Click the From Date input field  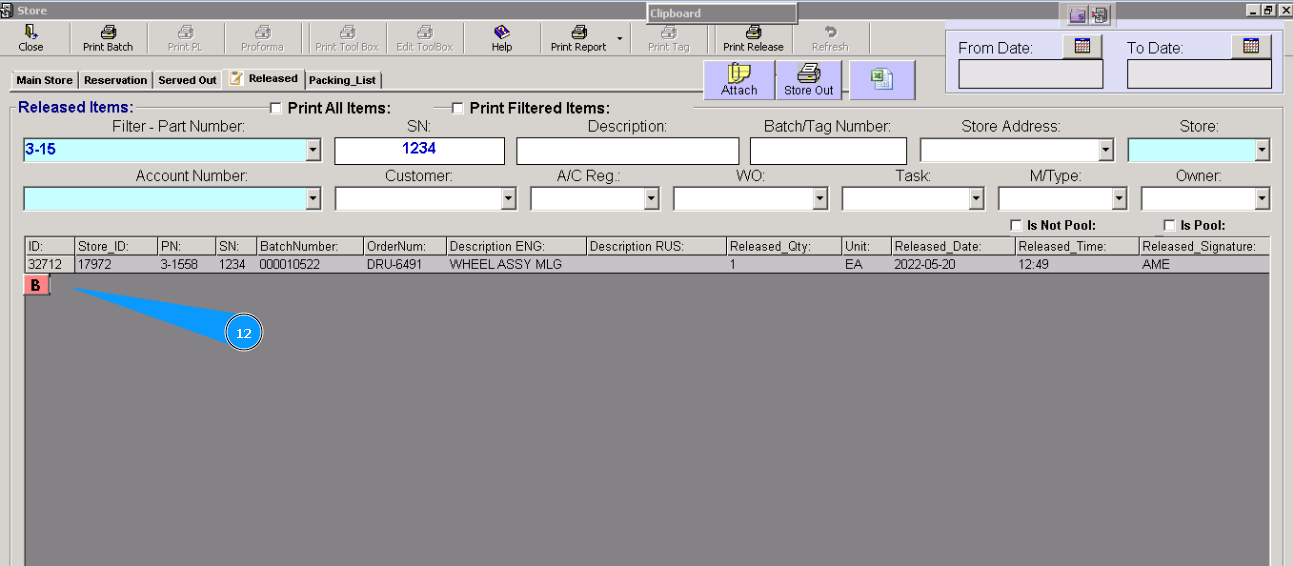[1031, 74]
